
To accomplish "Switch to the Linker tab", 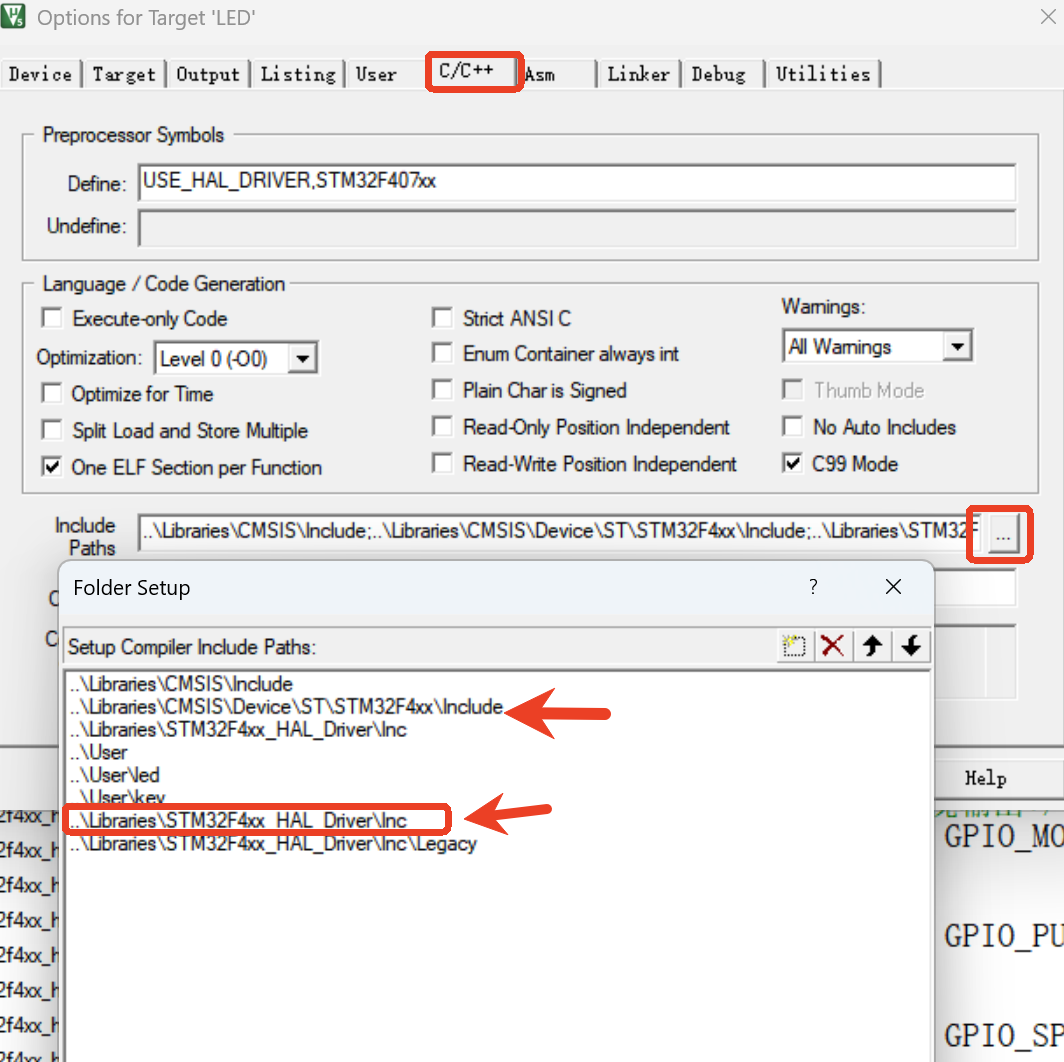I will tap(638, 73).
